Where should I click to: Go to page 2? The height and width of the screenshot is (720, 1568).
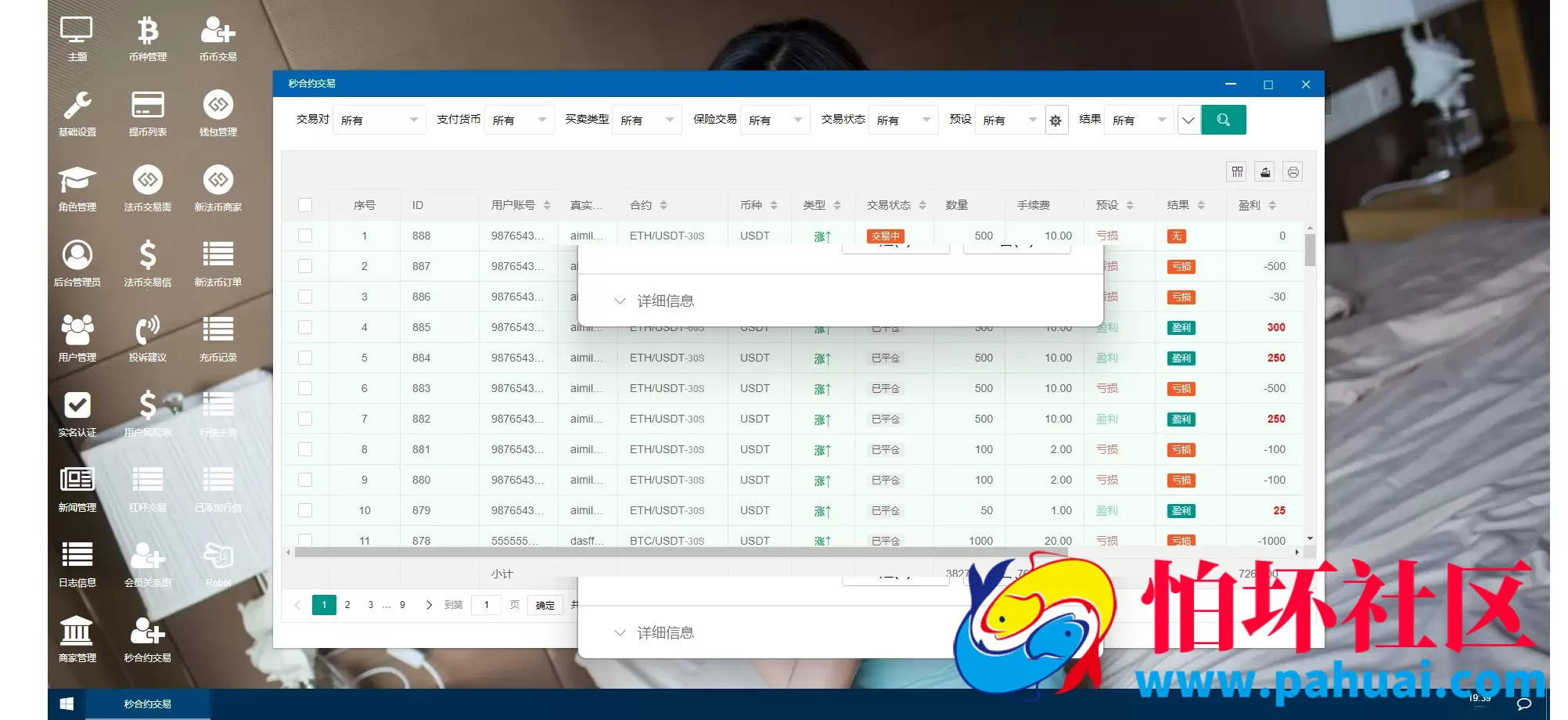tap(347, 605)
